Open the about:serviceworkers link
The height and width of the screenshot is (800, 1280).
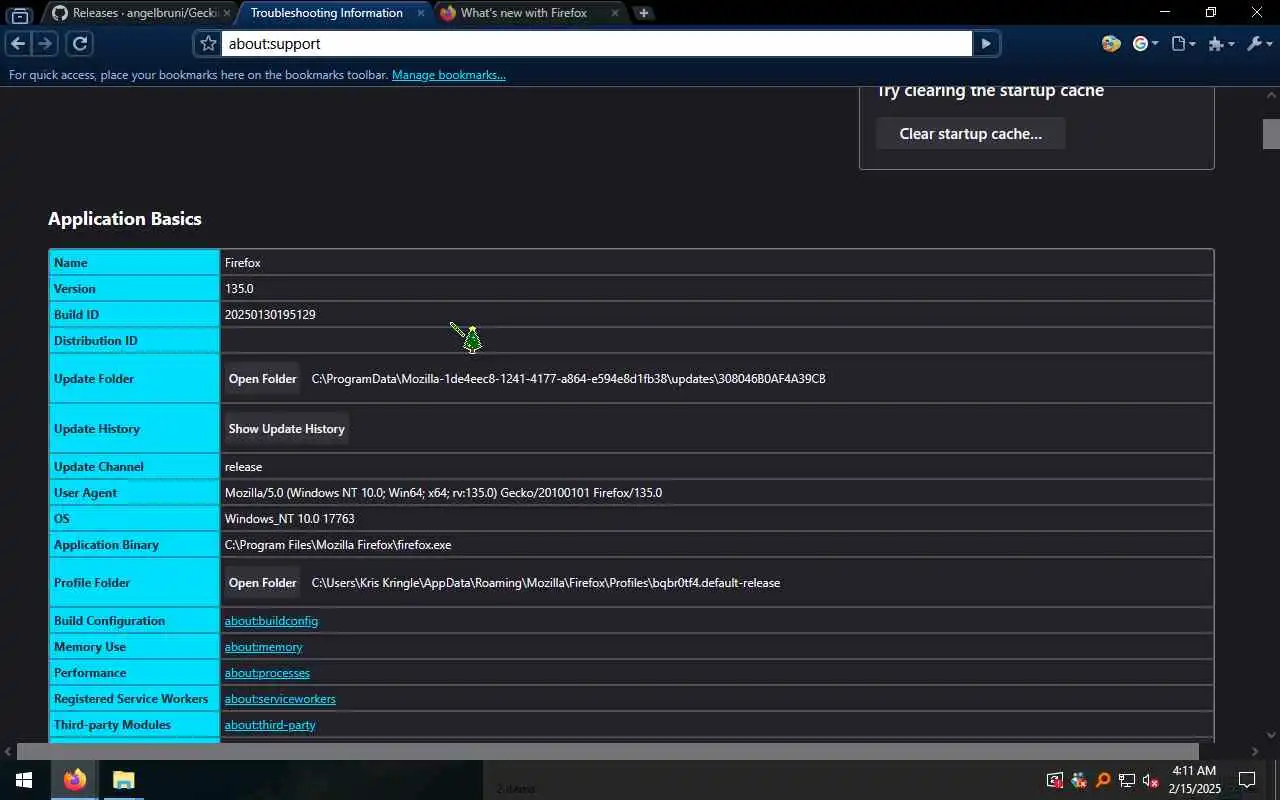(280, 699)
